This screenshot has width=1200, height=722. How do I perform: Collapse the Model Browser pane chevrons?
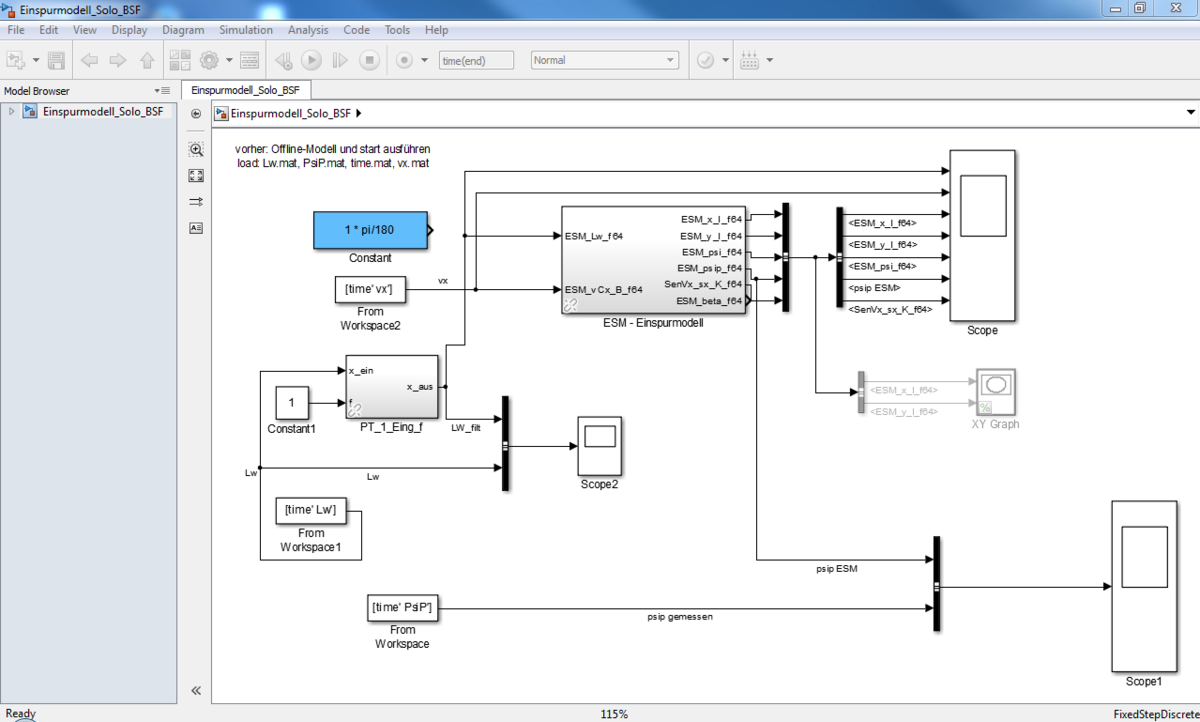(x=196, y=690)
